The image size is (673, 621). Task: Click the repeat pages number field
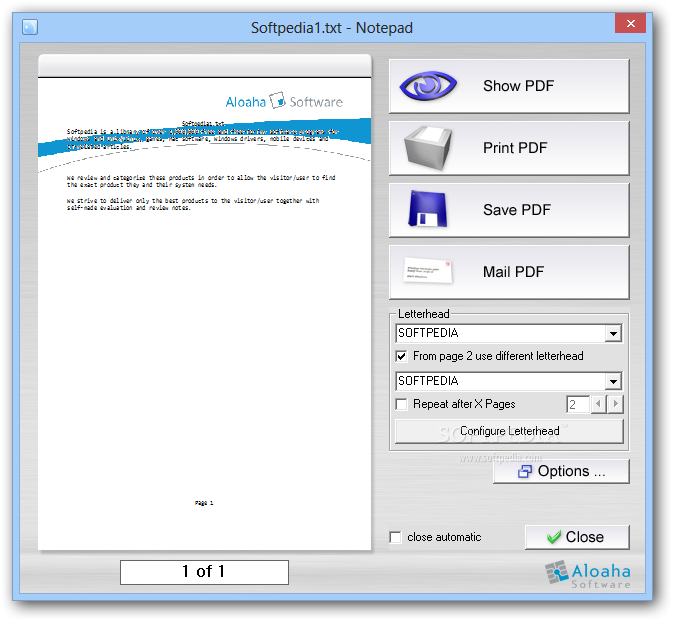click(578, 404)
